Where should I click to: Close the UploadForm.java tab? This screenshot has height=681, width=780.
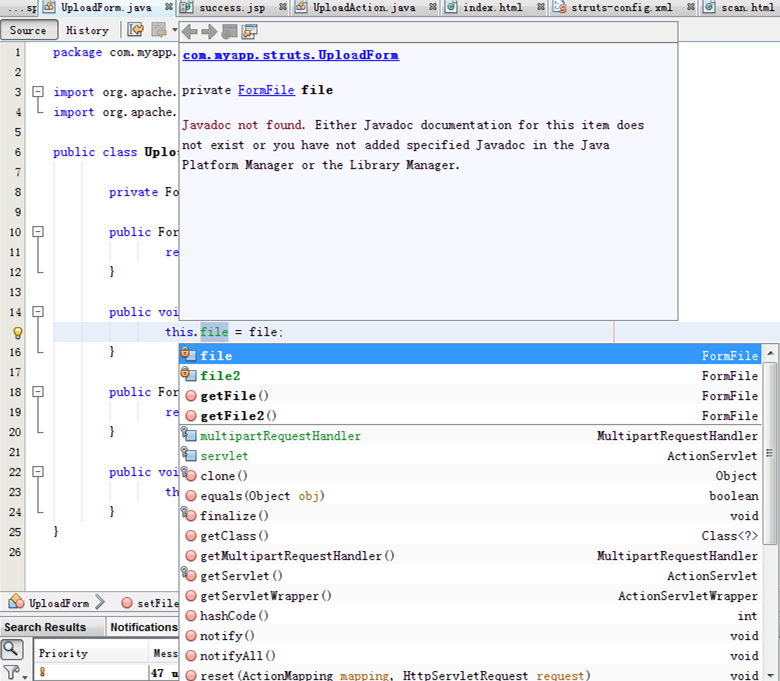168,7
